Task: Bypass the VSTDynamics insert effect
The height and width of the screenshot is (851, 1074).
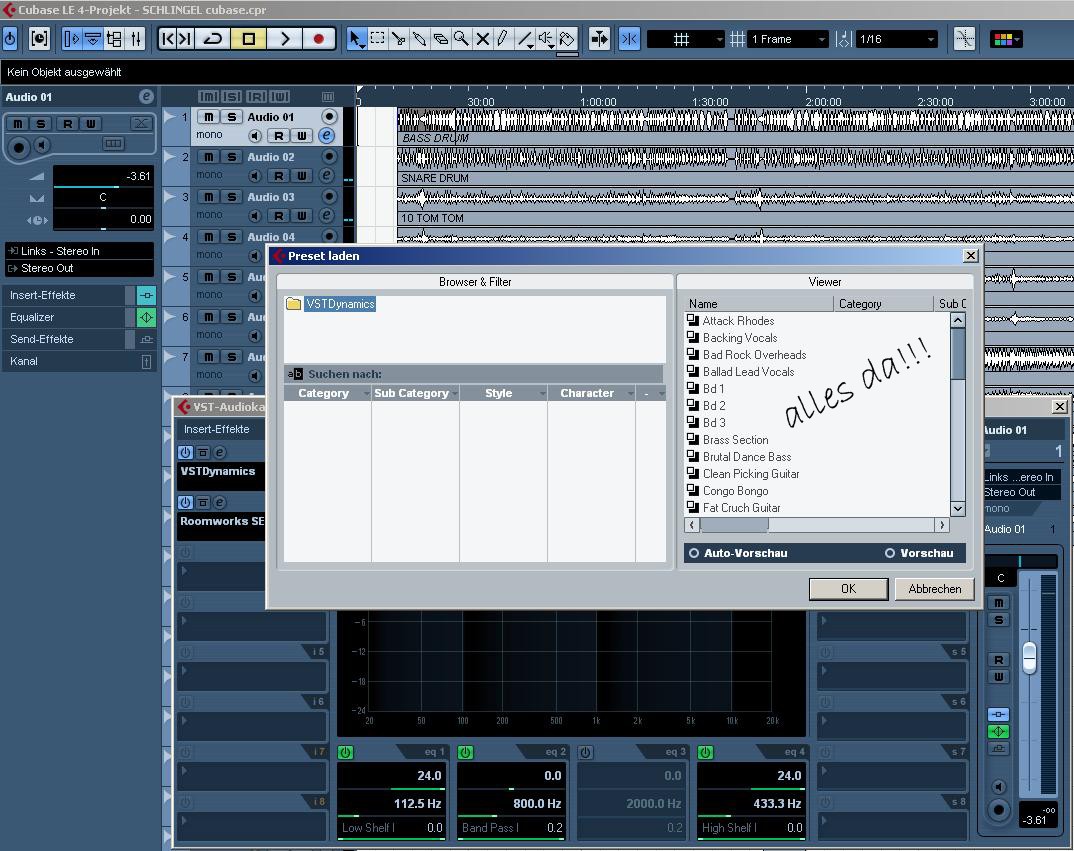Action: 203,452
